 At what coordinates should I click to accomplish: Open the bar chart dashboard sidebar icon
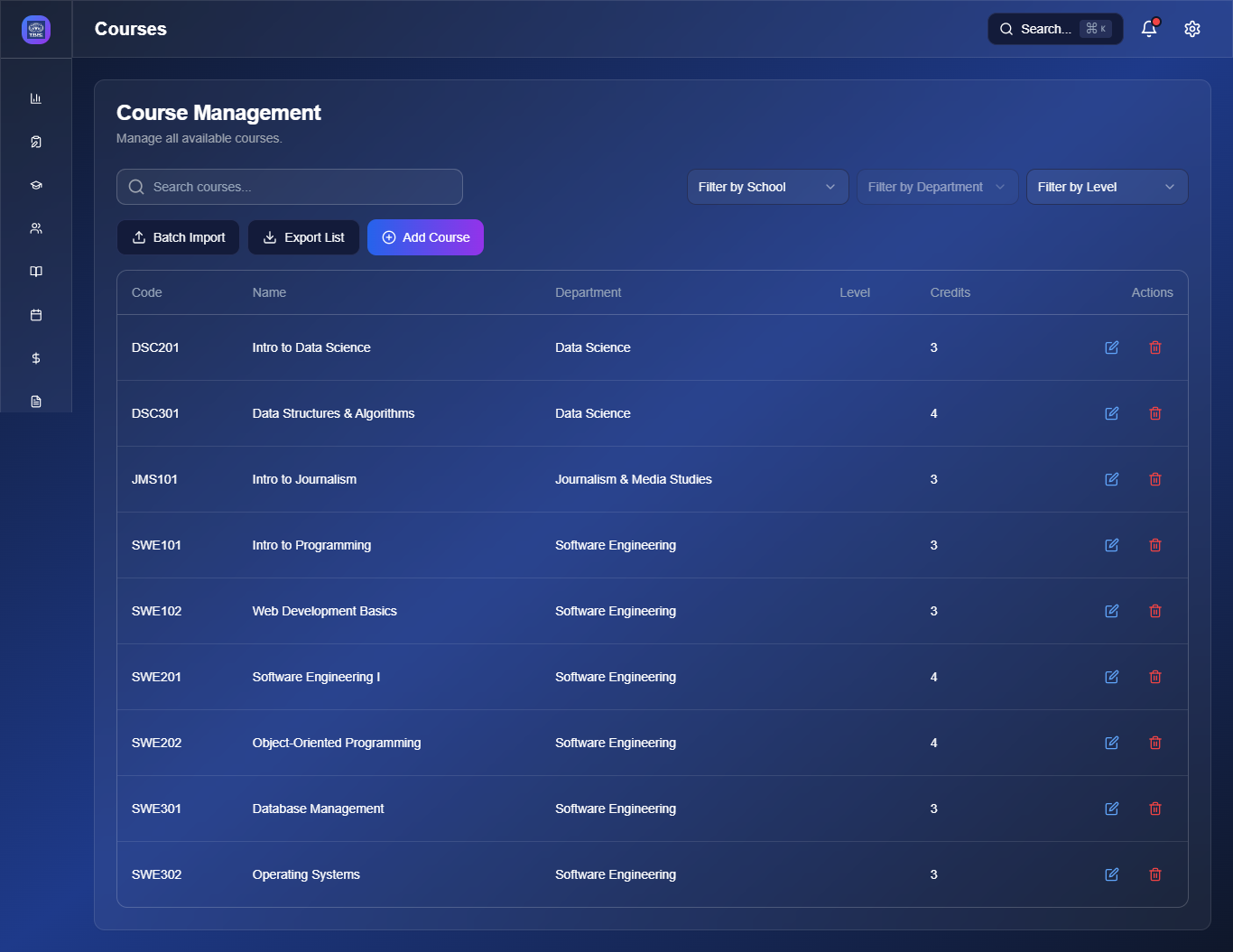point(36,98)
